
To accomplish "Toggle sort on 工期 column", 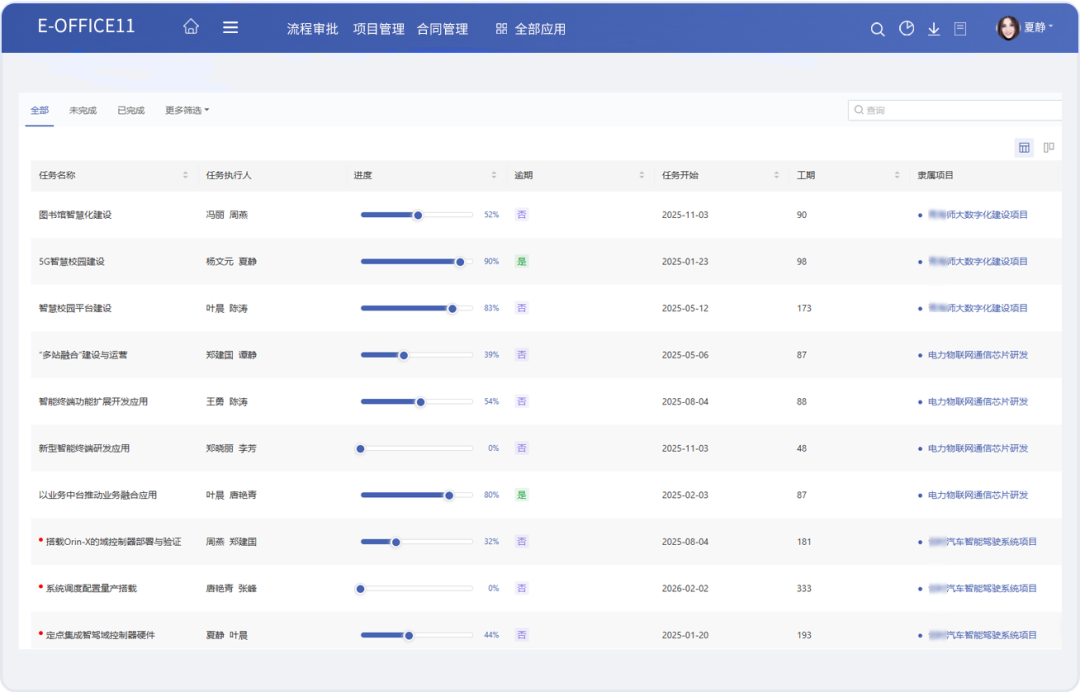I will [897, 175].
